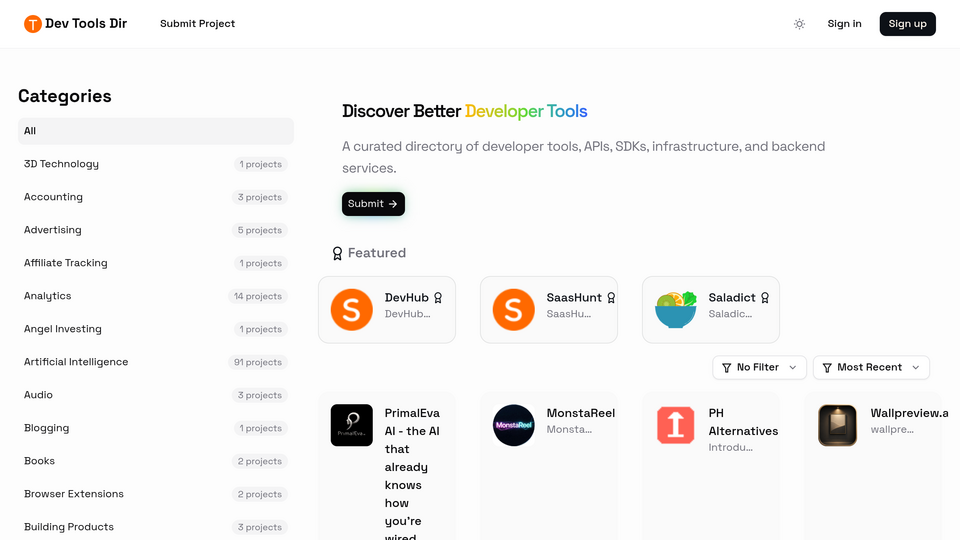This screenshot has height=540, width=960.
Task: Click the funnel icon in No Filter
Action: coord(727,368)
